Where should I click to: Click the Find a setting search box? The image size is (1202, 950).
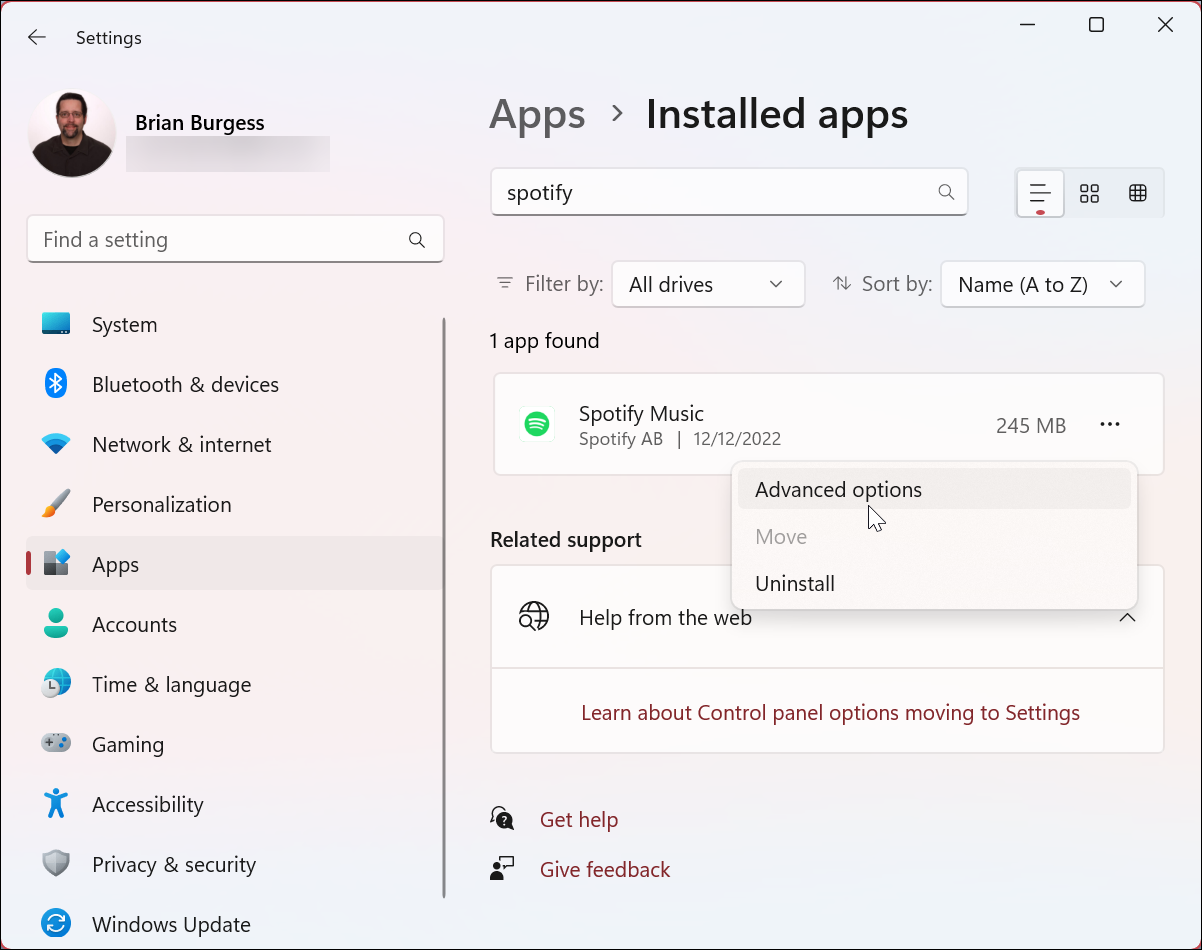click(235, 240)
